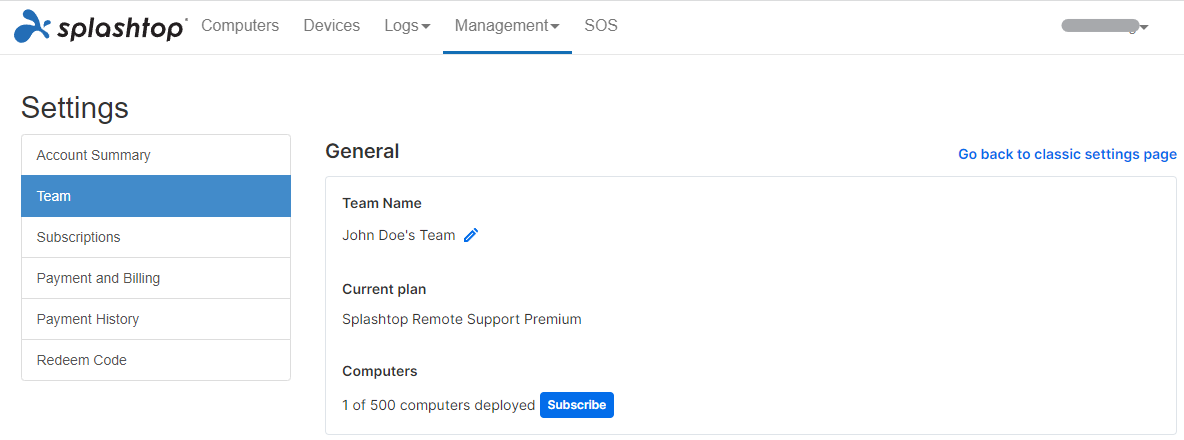Open the Devices page

point(331,26)
